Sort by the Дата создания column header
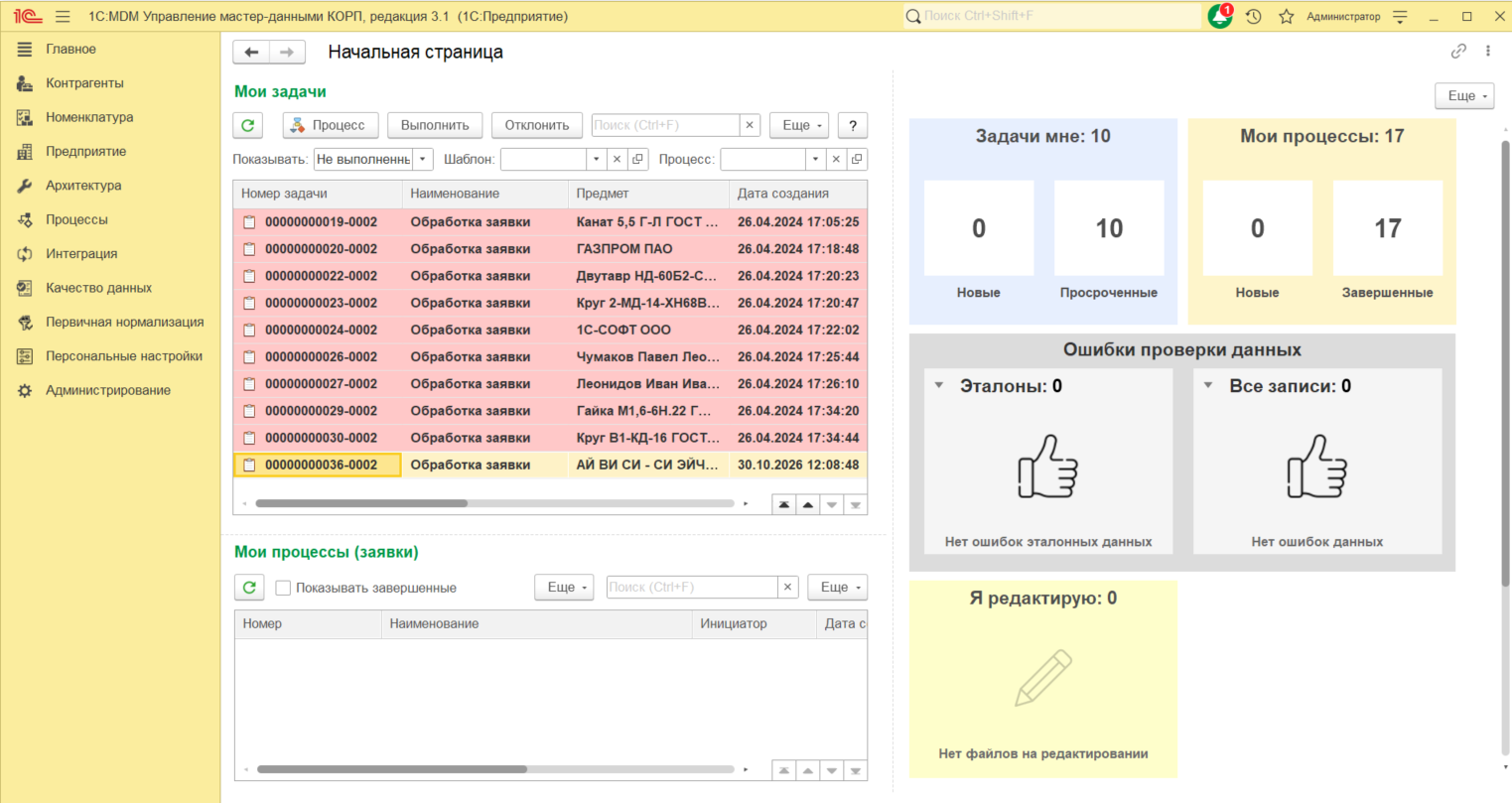The image size is (1512, 803). click(x=797, y=194)
